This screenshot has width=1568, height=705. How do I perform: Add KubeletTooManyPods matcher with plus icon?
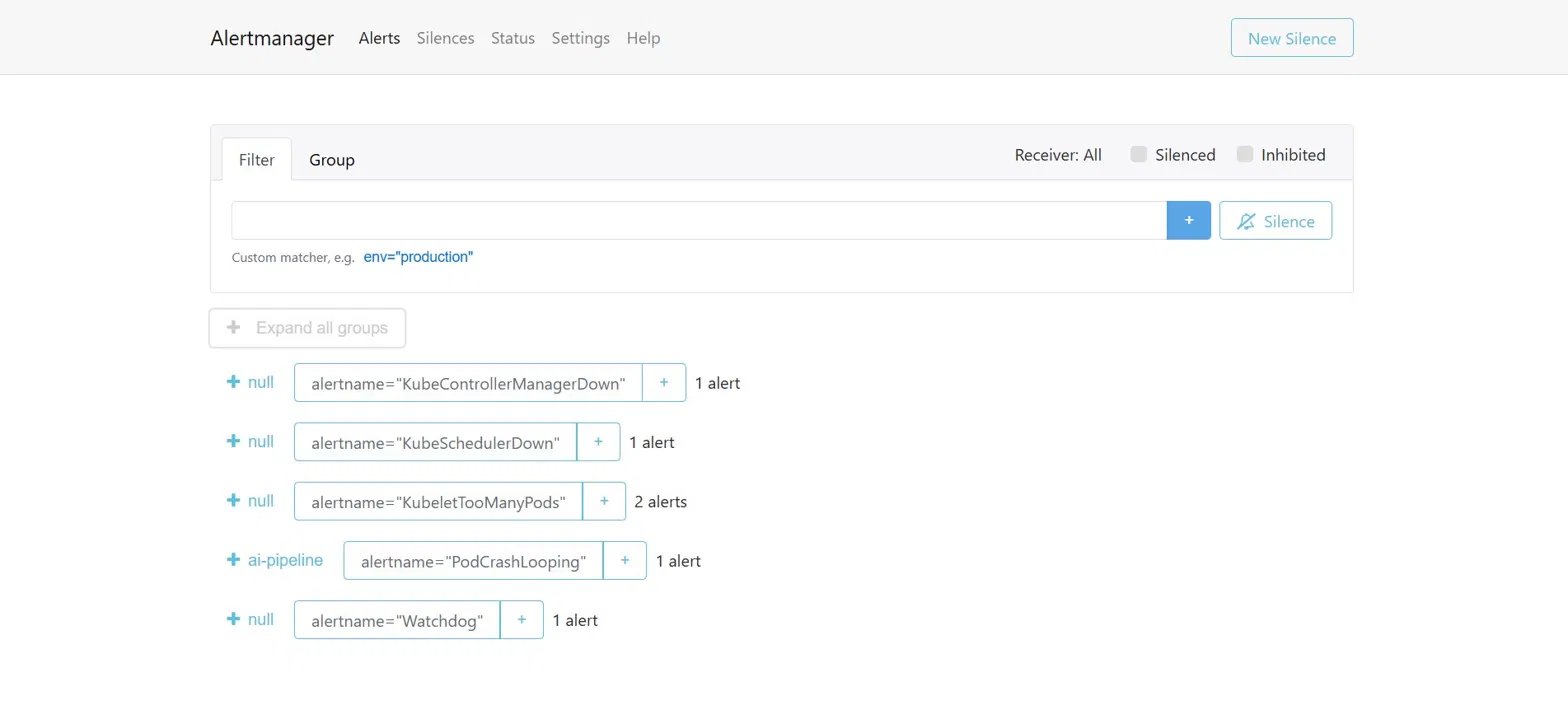pos(604,502)
